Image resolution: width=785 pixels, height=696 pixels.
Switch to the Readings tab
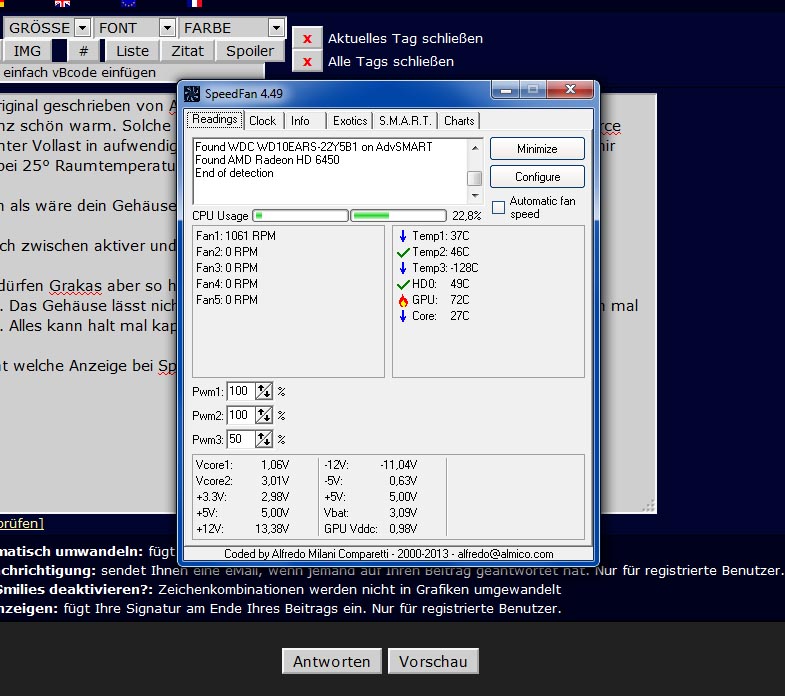click(215, 120)
